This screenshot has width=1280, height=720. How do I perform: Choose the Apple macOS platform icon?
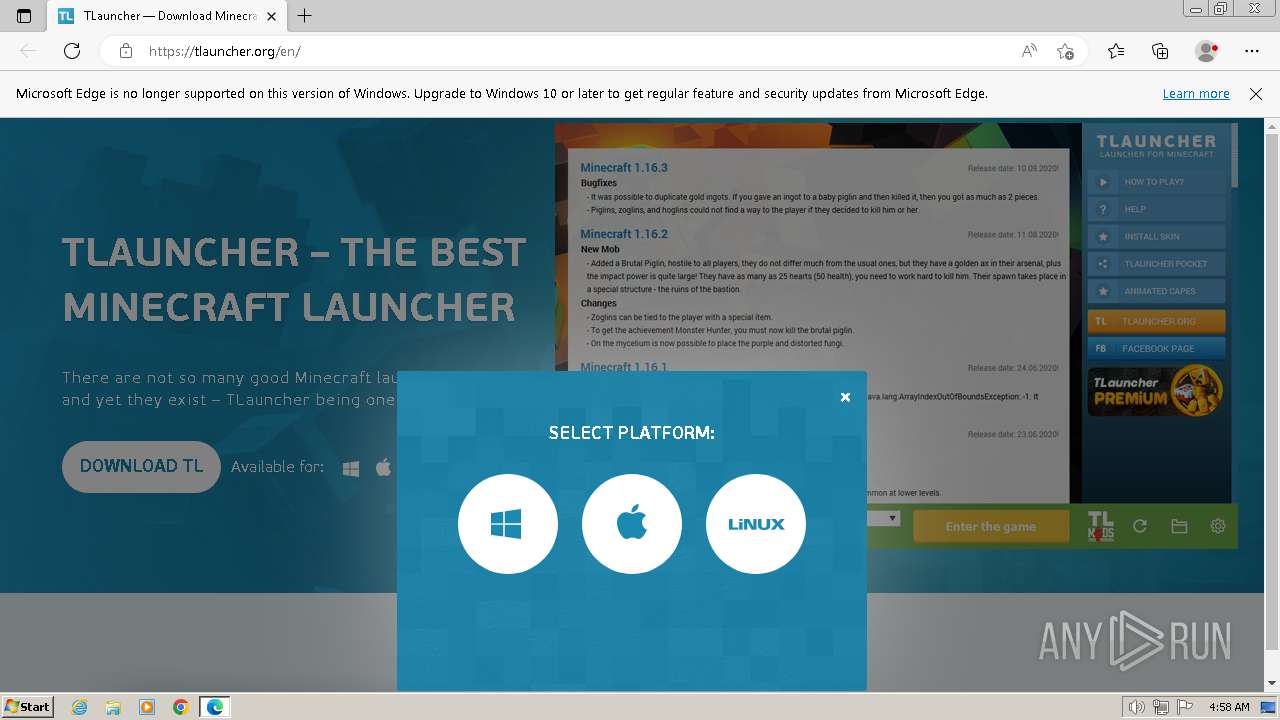[632, 524]
